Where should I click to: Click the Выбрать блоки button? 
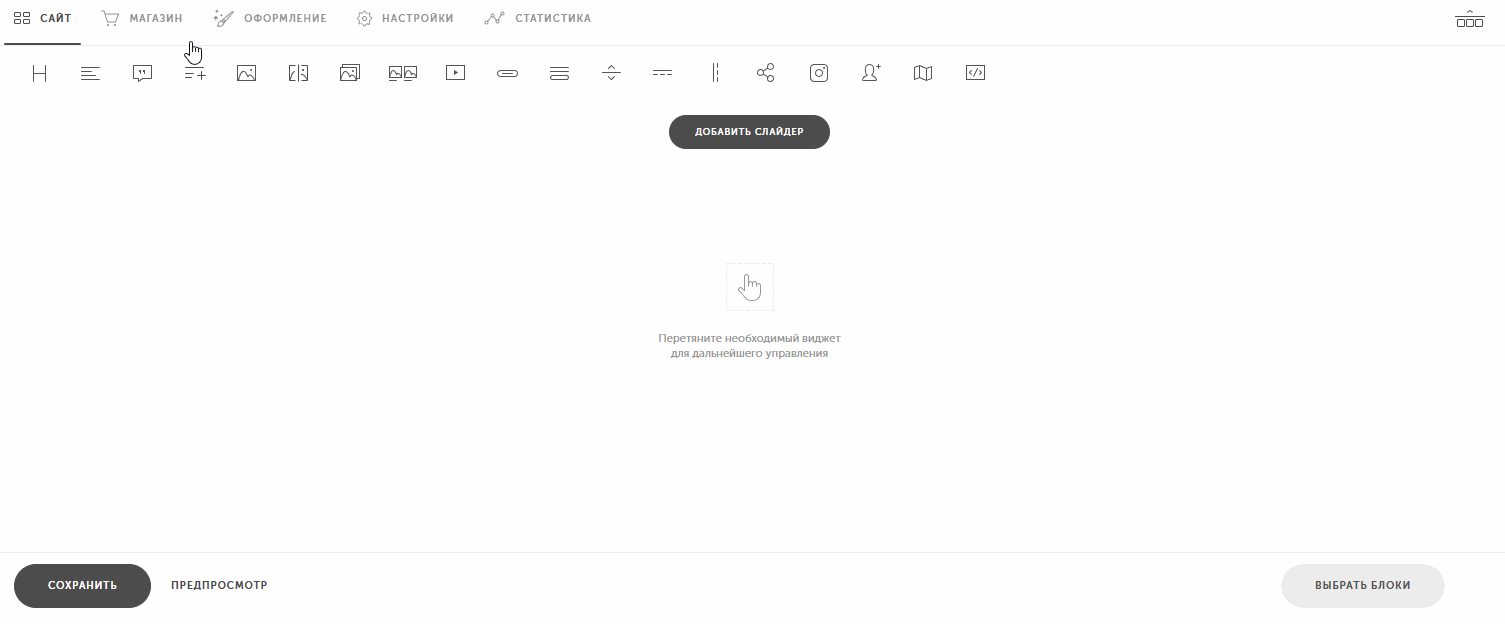(x=1362, y=586)
